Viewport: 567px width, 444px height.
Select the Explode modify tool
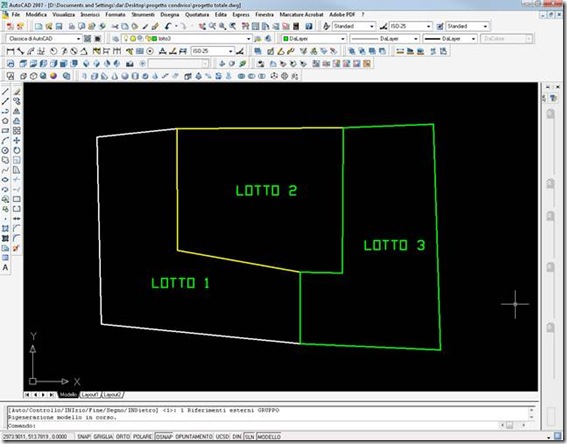pos(17,248)
